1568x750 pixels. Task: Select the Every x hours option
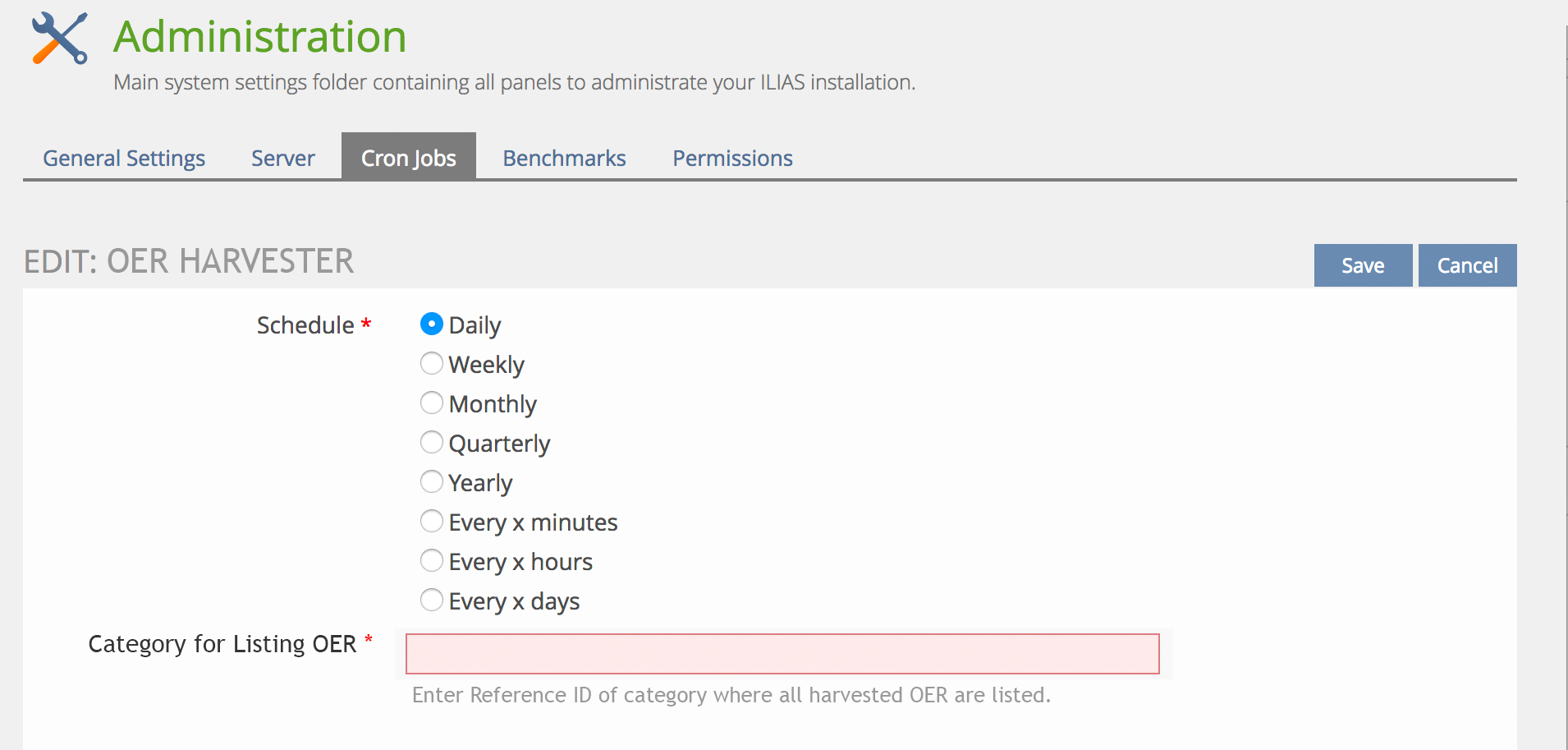pyautogui.click(x=432, y=561)
